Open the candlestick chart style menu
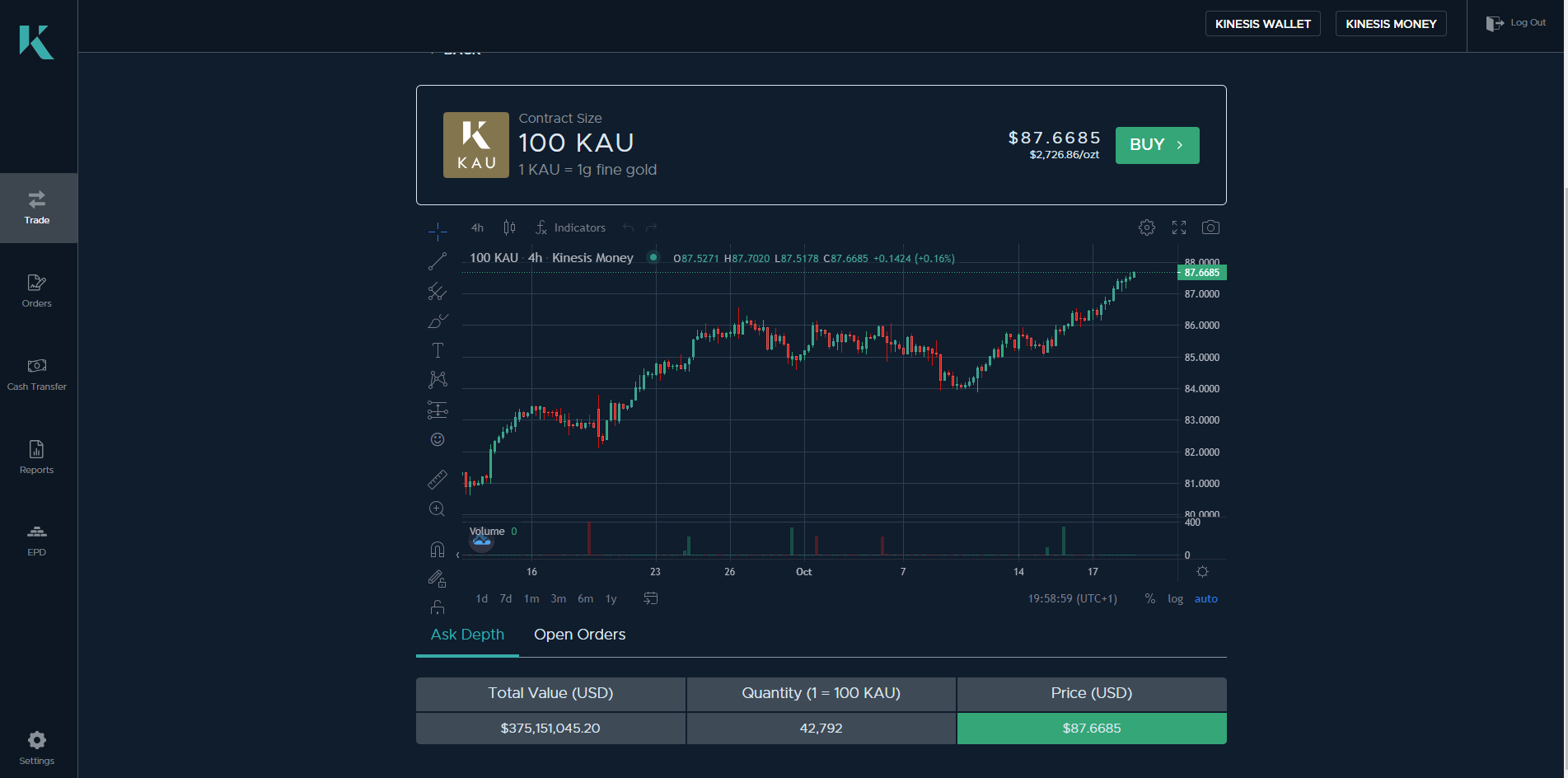Image resolution: width=1568 pixels, height=778 pixels. point(509,227)
